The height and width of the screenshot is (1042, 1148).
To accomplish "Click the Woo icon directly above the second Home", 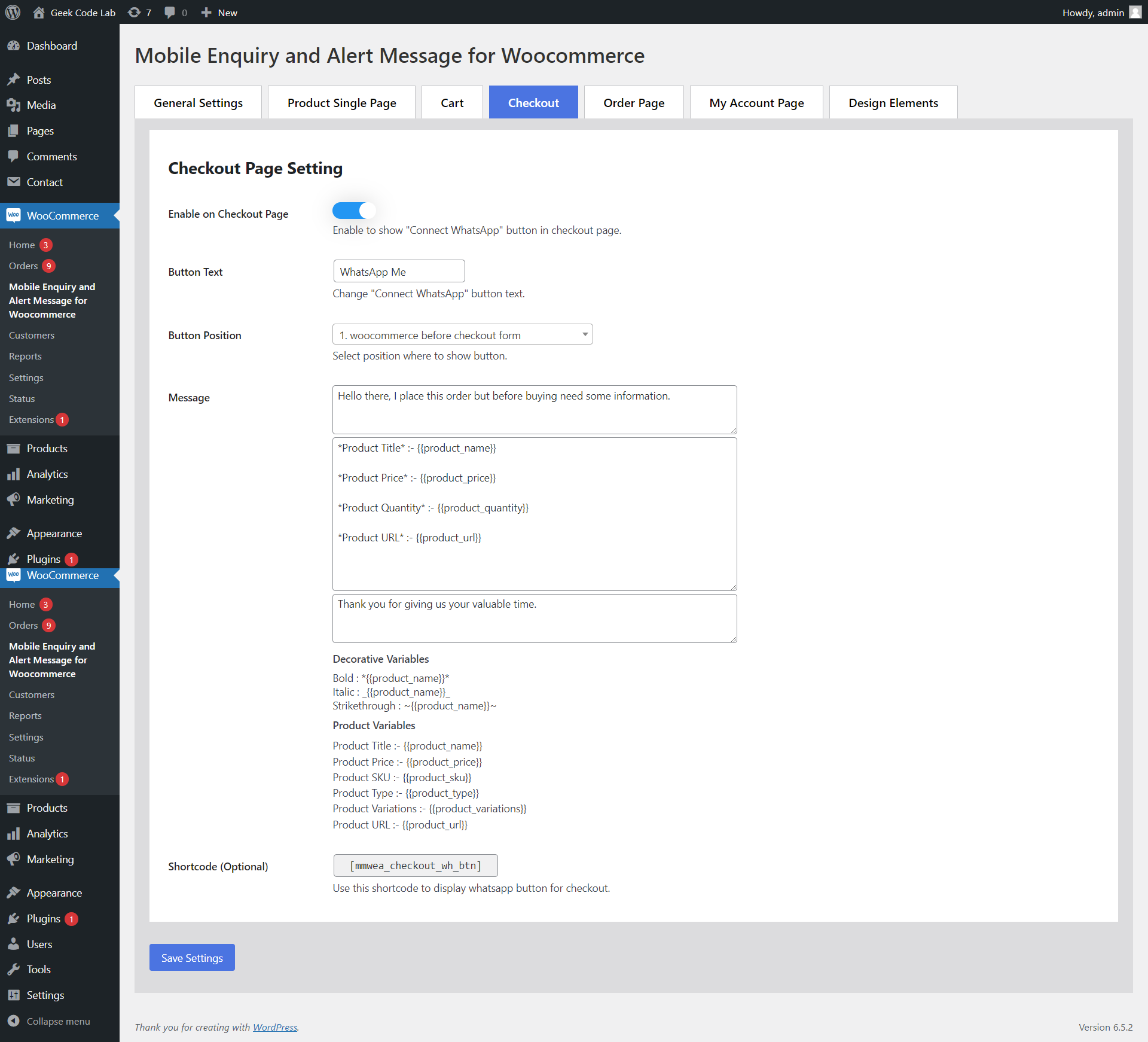I will (14, 575).
